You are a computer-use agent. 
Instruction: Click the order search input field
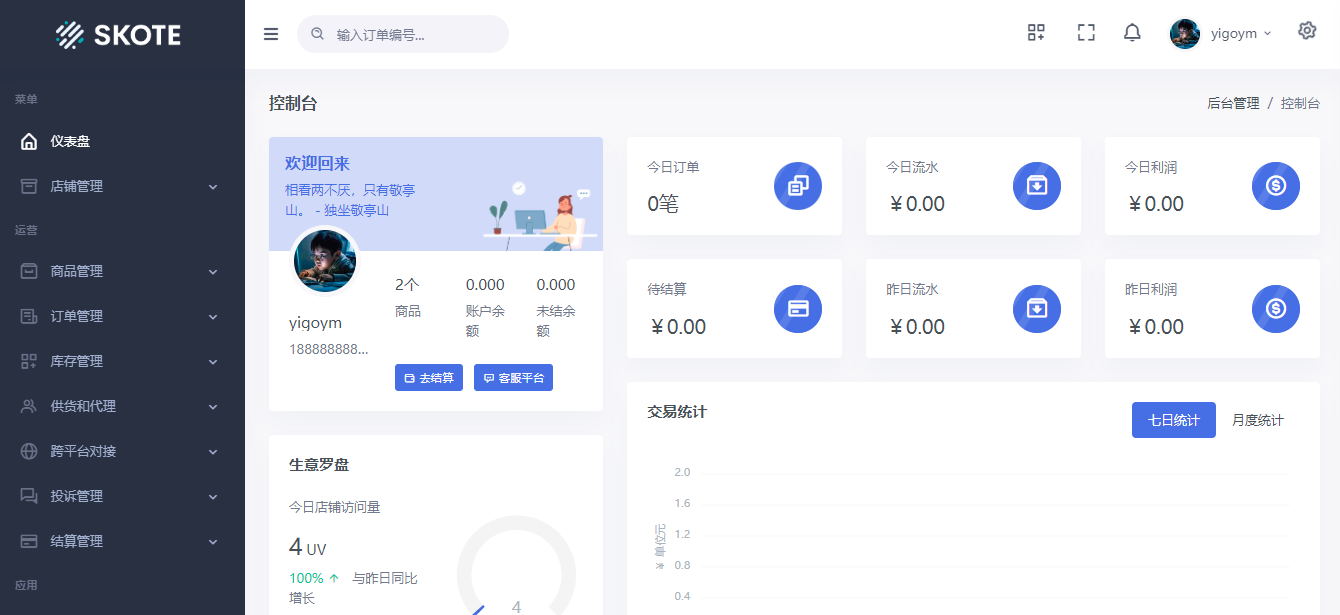click(403, 33)
